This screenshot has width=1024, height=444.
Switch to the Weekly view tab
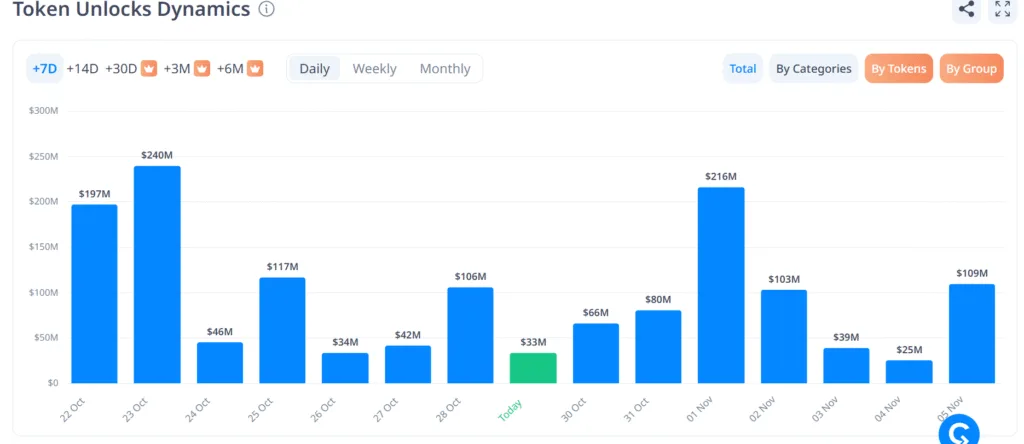(x=374, y=69)
